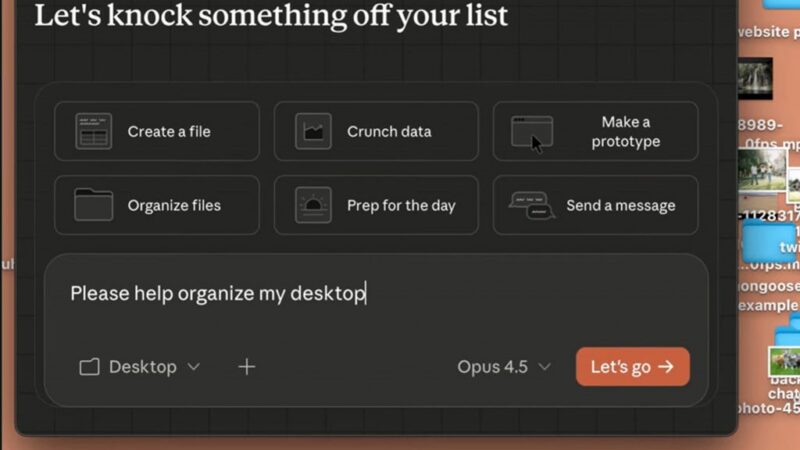This screenshot has height=450, width=800.
Task: Select the waterfall video thumbnail on desktop
Action: click(x=755, y=79)
